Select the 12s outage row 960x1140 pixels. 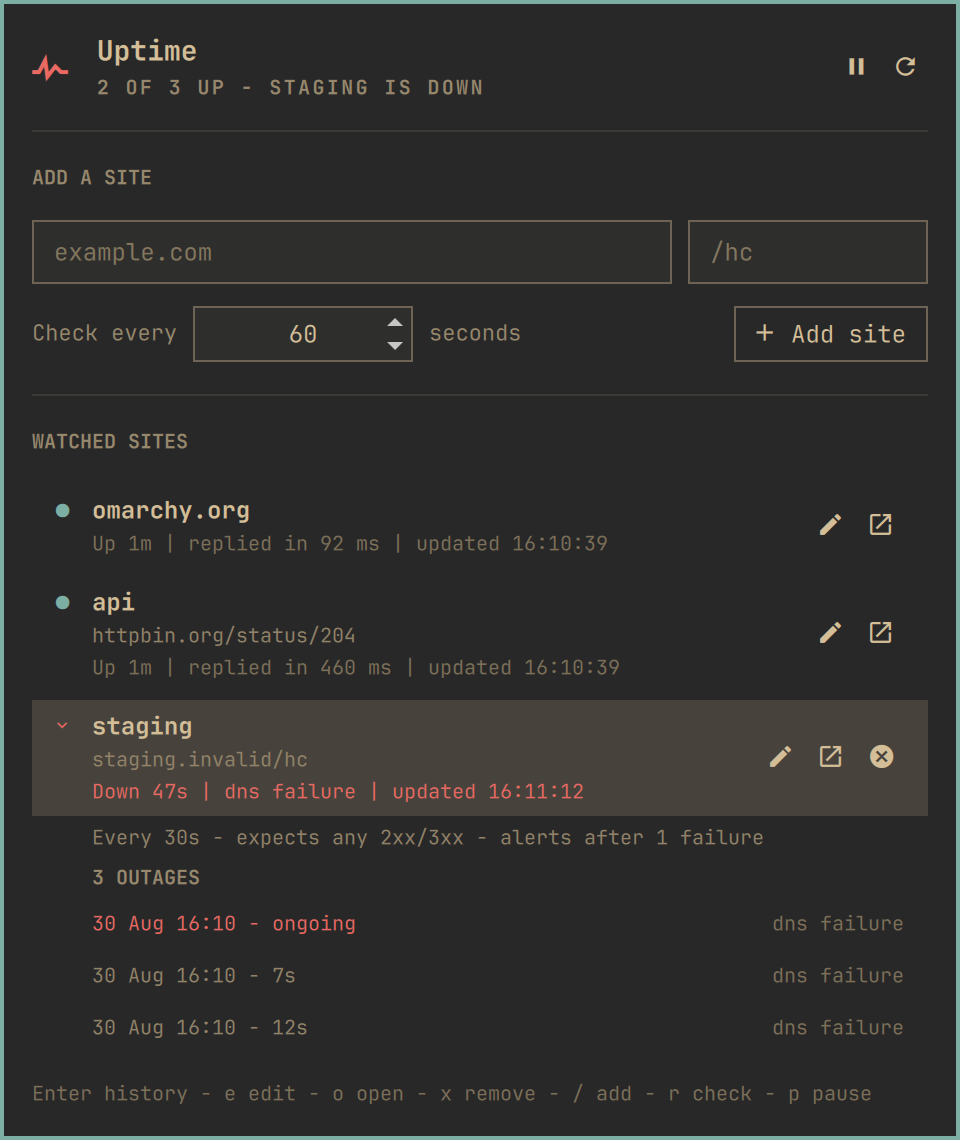coord(498,1028)
